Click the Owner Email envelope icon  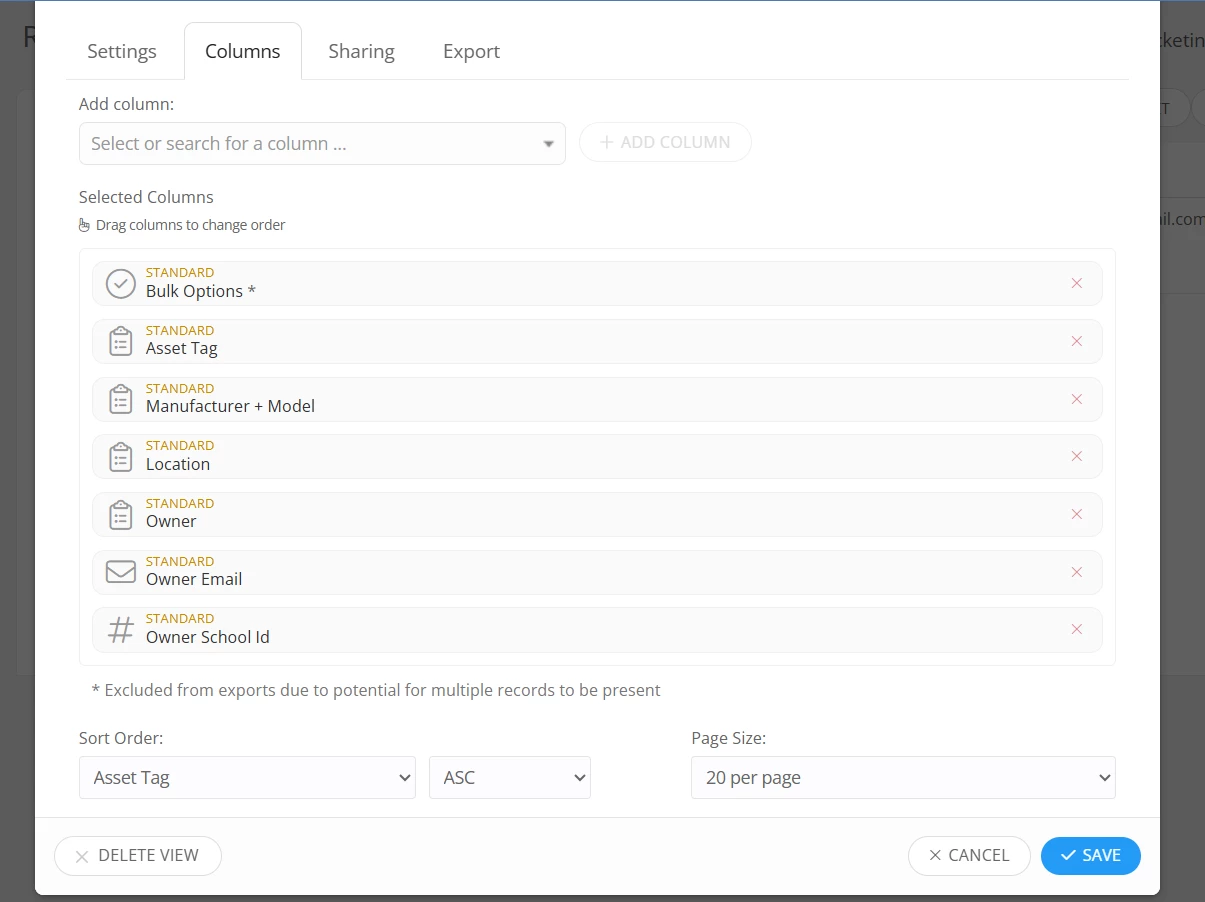coord(121,571)
